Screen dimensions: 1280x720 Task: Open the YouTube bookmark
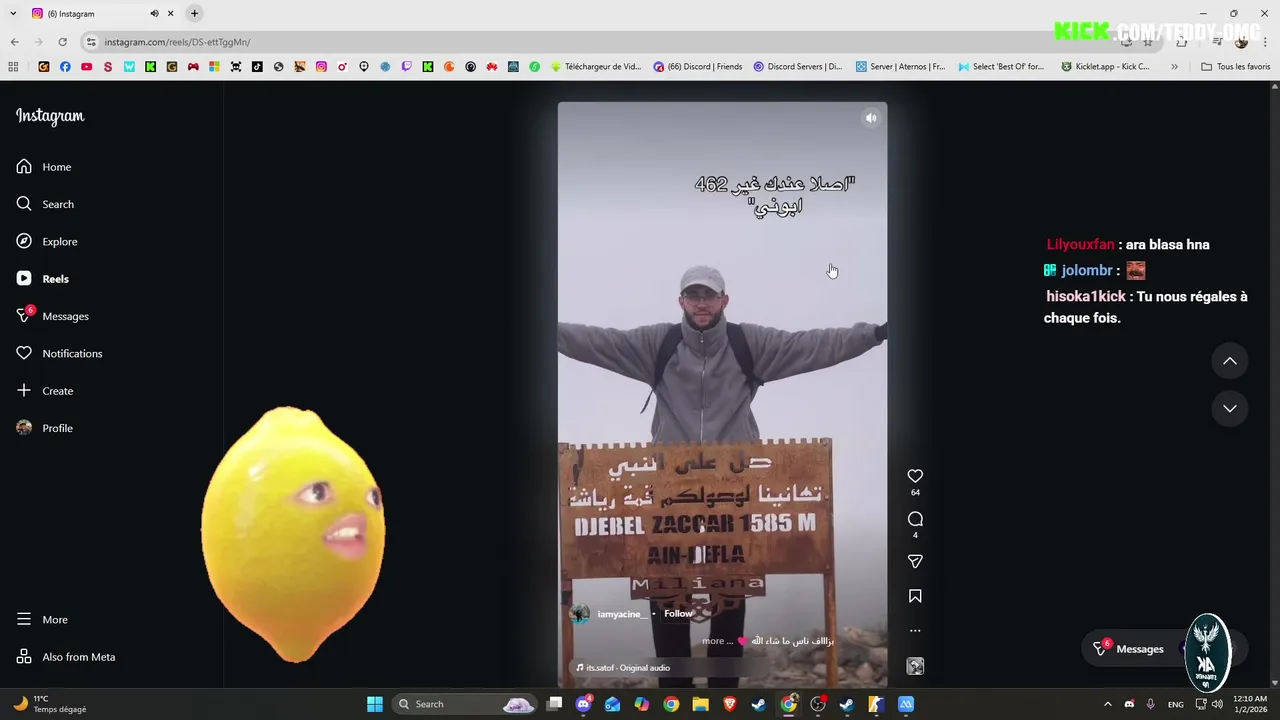[x=86, y=67]
